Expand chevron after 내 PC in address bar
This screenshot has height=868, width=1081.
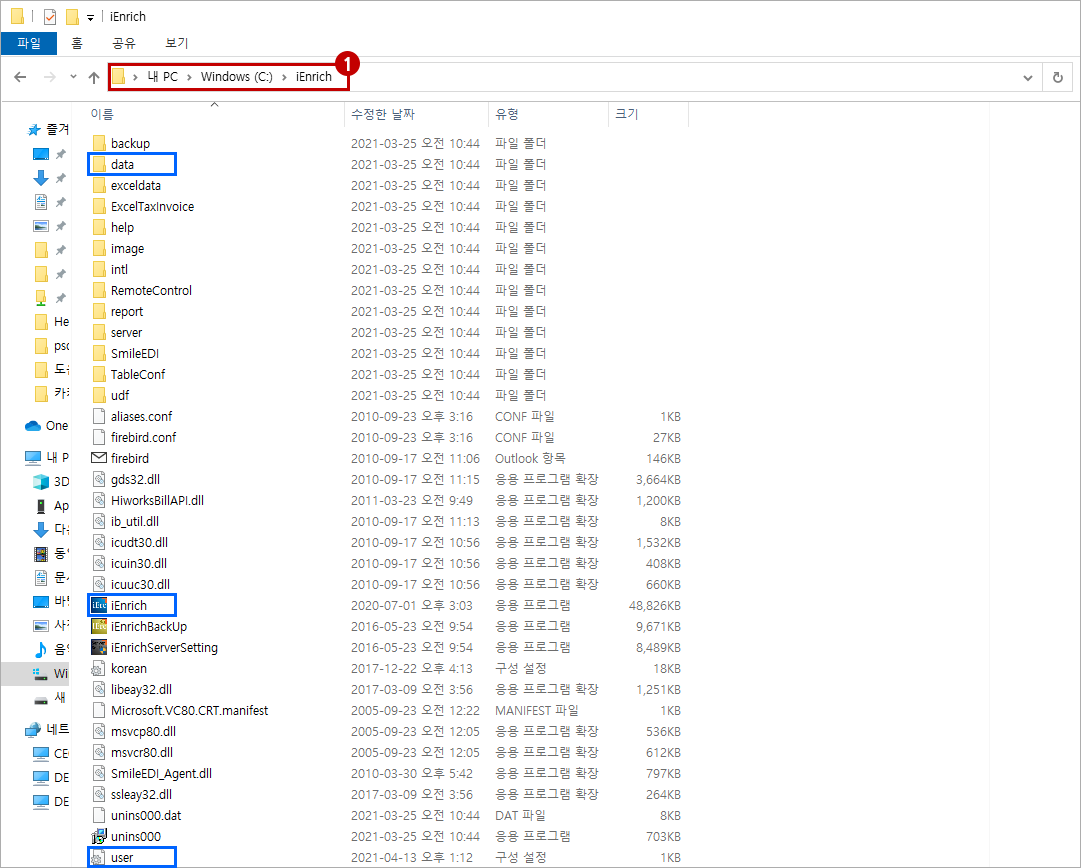pos(189,77)
